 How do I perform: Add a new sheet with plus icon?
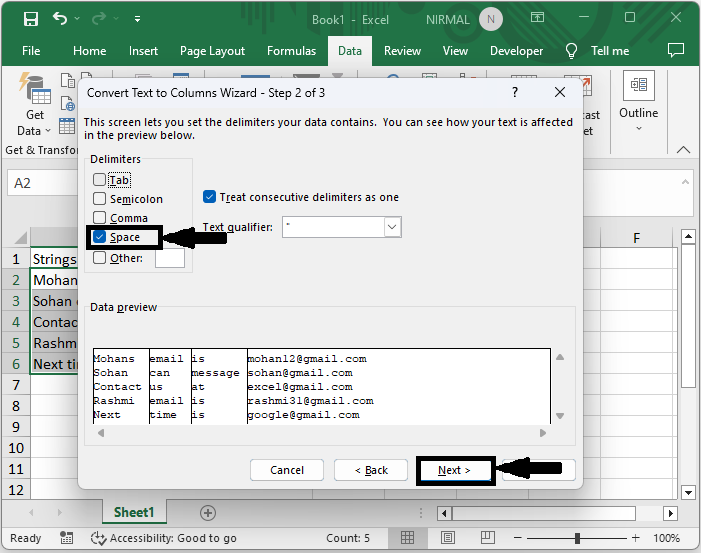click(207, 513)
